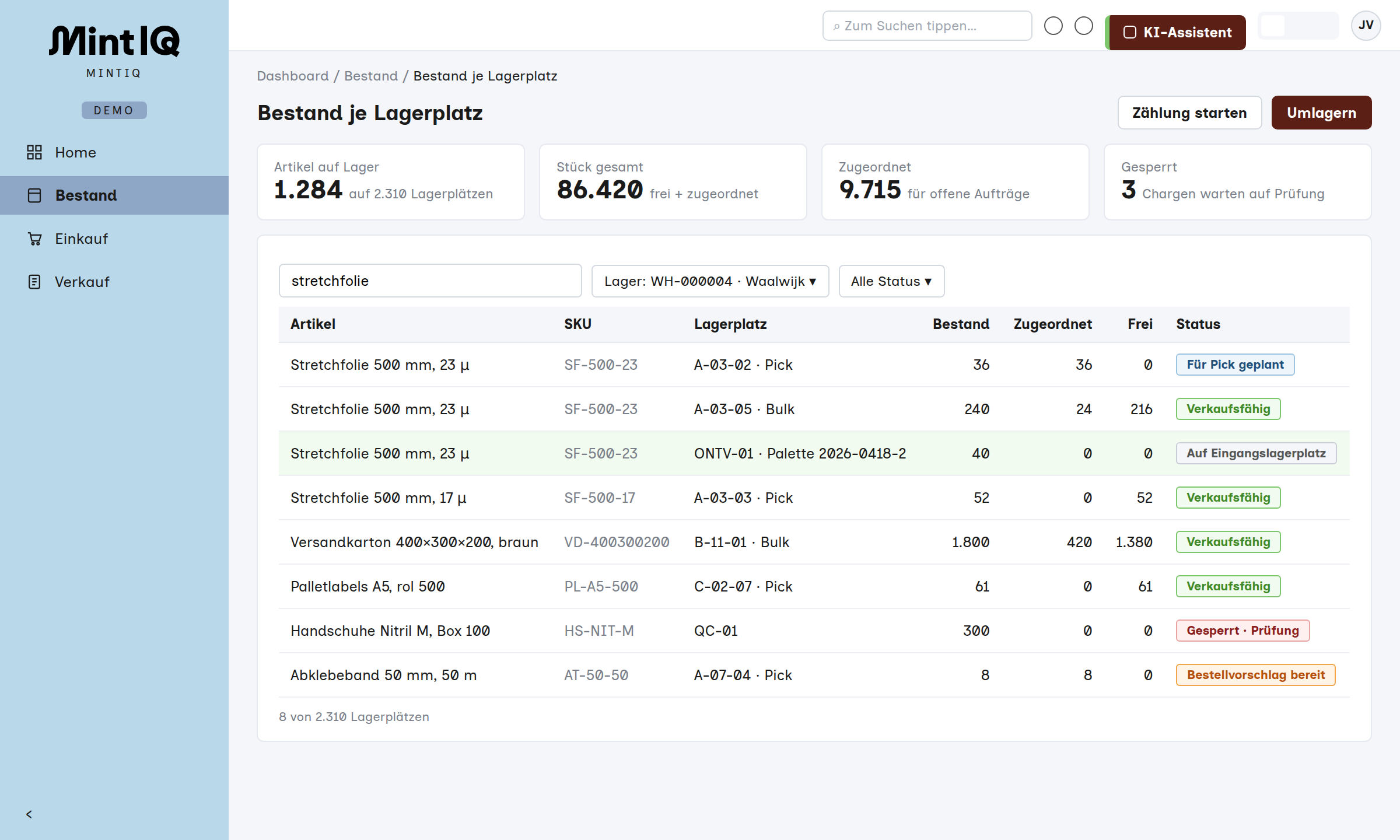Click the Abklebeband 50 mm, 50 m article
Image resolution: width=1400 pixels, height=840 pixels.
coord(384,675)
